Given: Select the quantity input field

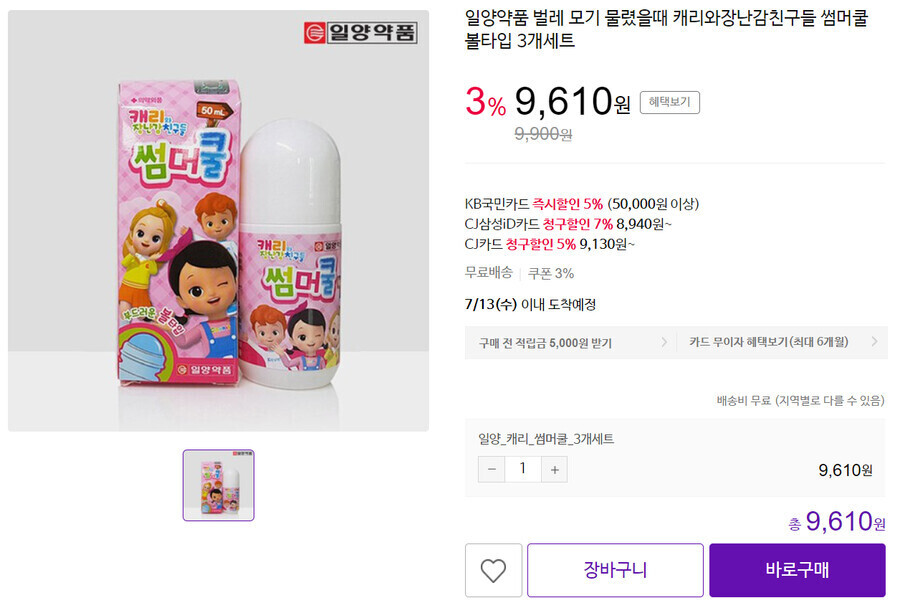Looking at the screenshot, I should (x=523, y=469).
